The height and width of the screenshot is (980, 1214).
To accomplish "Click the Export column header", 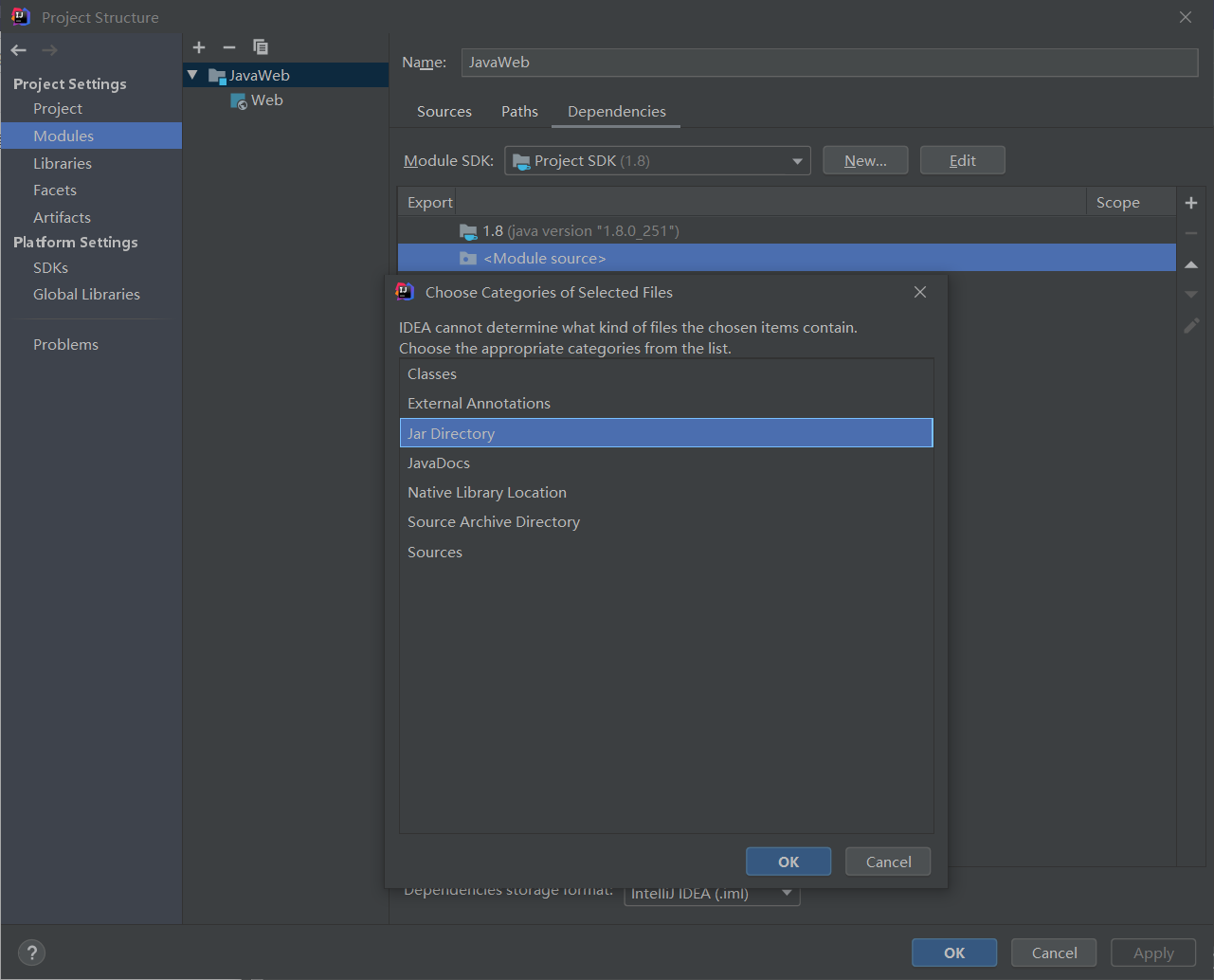I will coord(429,202).
